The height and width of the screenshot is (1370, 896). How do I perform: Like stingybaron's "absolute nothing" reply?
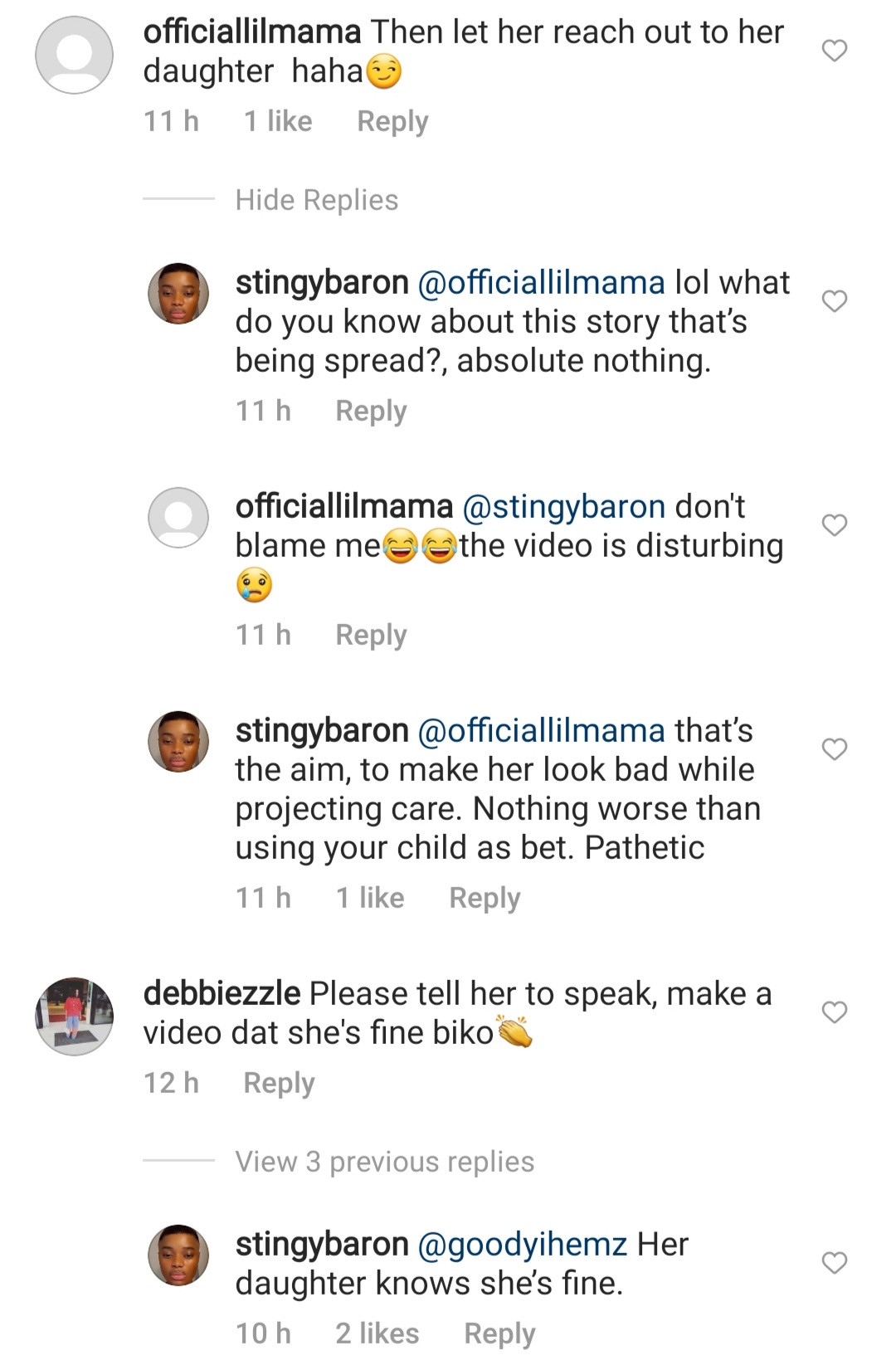pyautogui.click(x=834, y=300)
